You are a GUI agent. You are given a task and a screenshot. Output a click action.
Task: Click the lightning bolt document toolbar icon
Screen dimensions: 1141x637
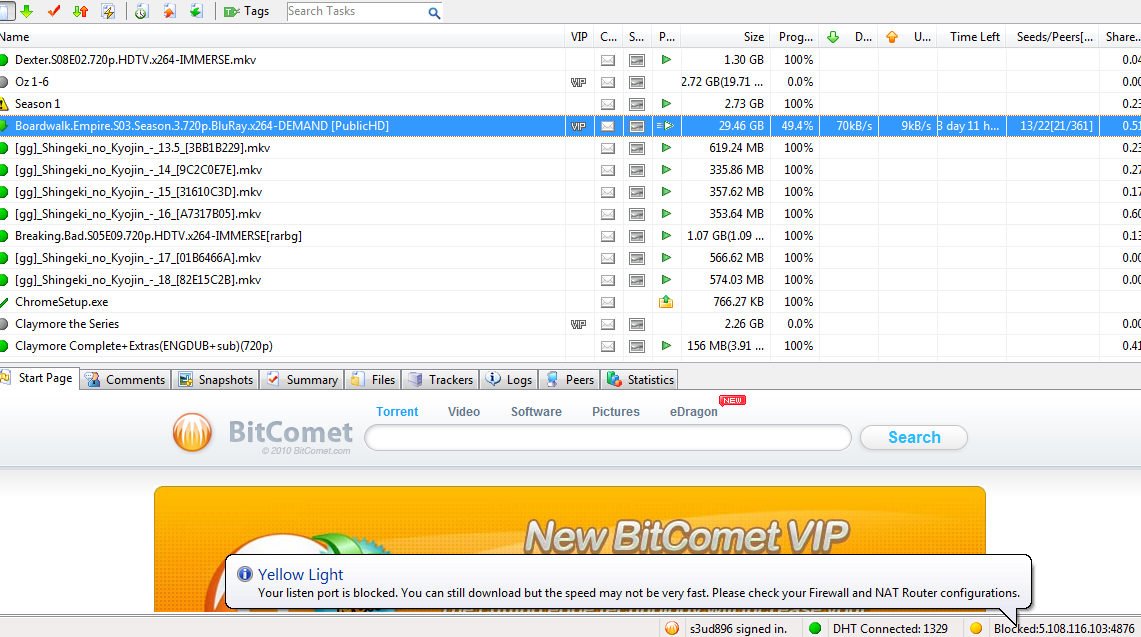pyautogui.click(x=108, y=11)
